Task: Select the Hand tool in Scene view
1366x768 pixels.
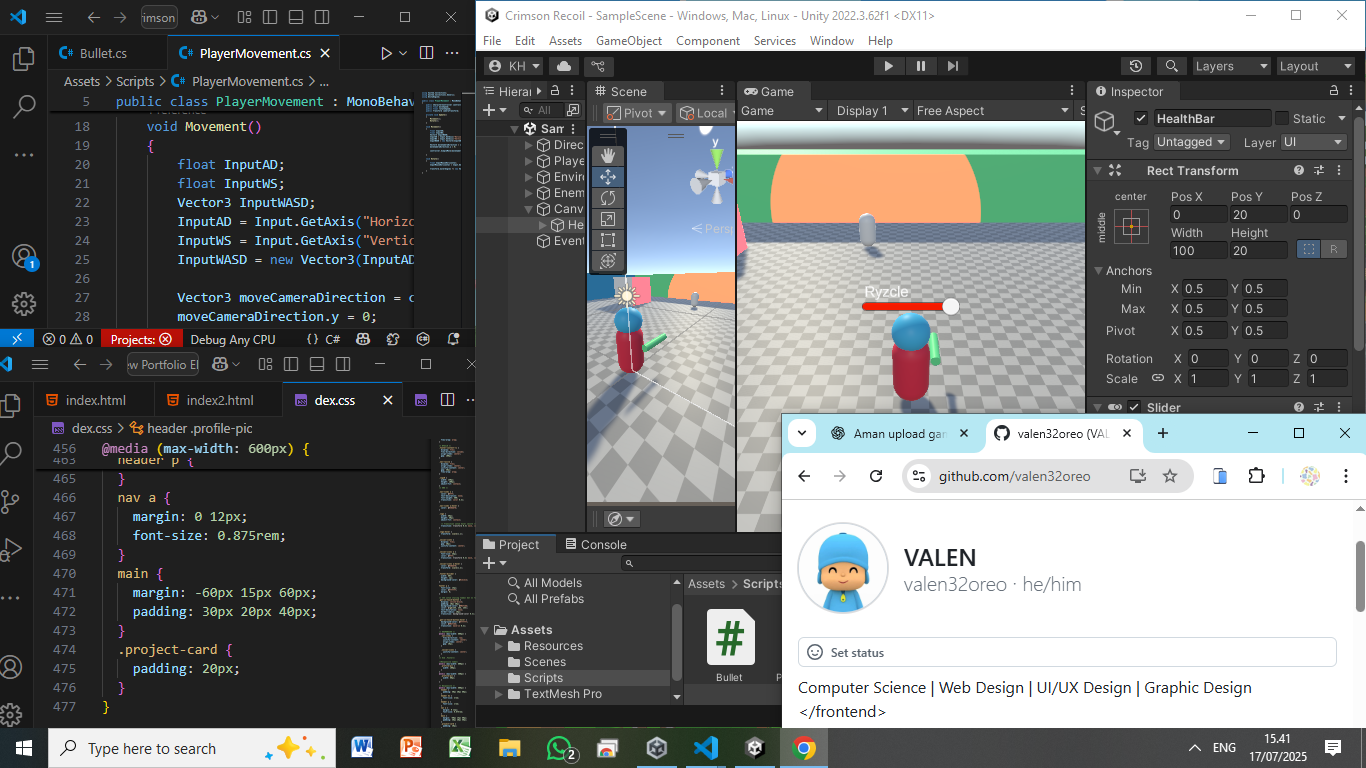Action: click(608, 156)
